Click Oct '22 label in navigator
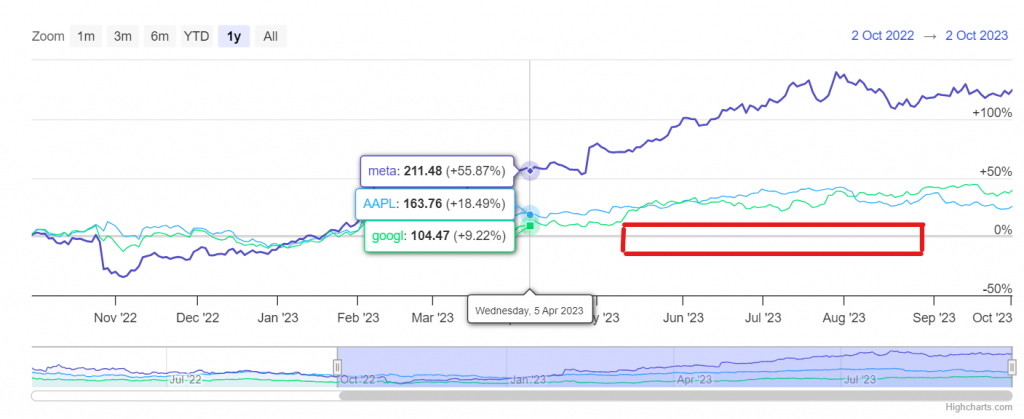Image resolution: width=1024 pixels, height=419 pixels. tap(358, 379)
